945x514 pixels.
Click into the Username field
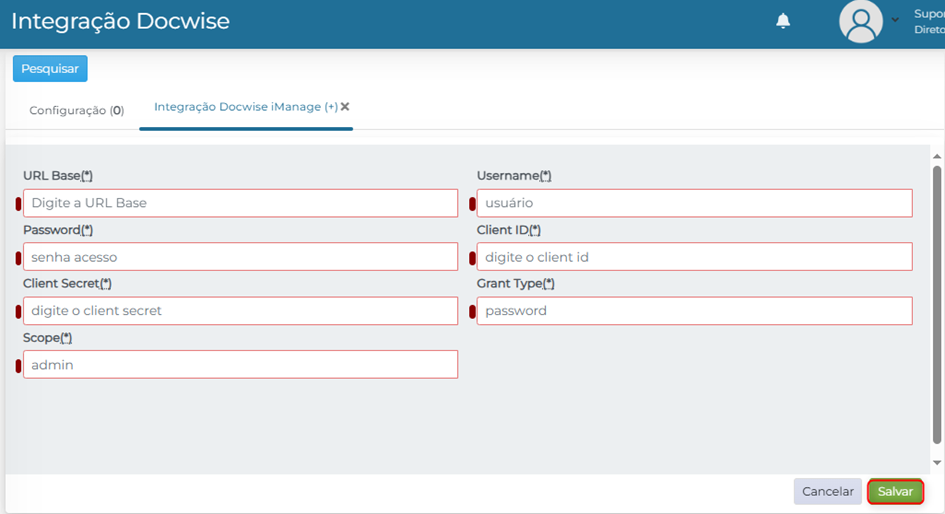(694, 203)
